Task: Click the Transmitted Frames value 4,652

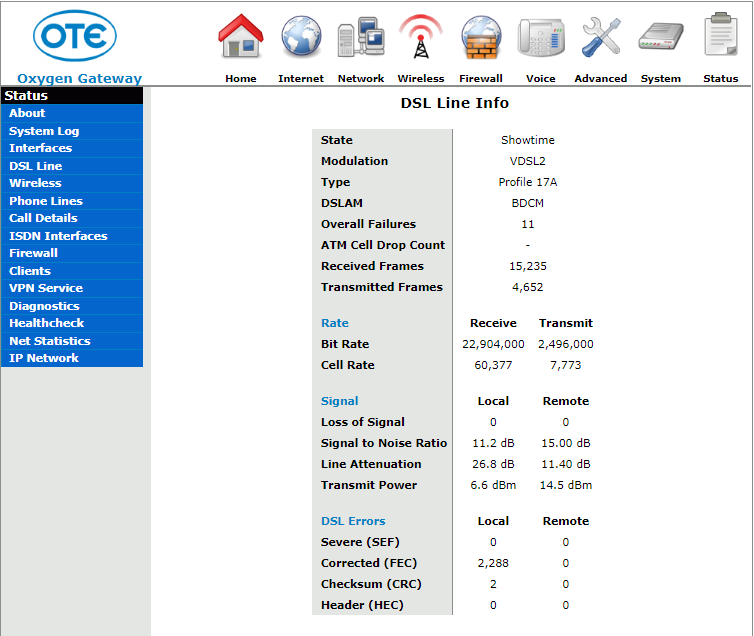Action: click(x=528, y=287)
